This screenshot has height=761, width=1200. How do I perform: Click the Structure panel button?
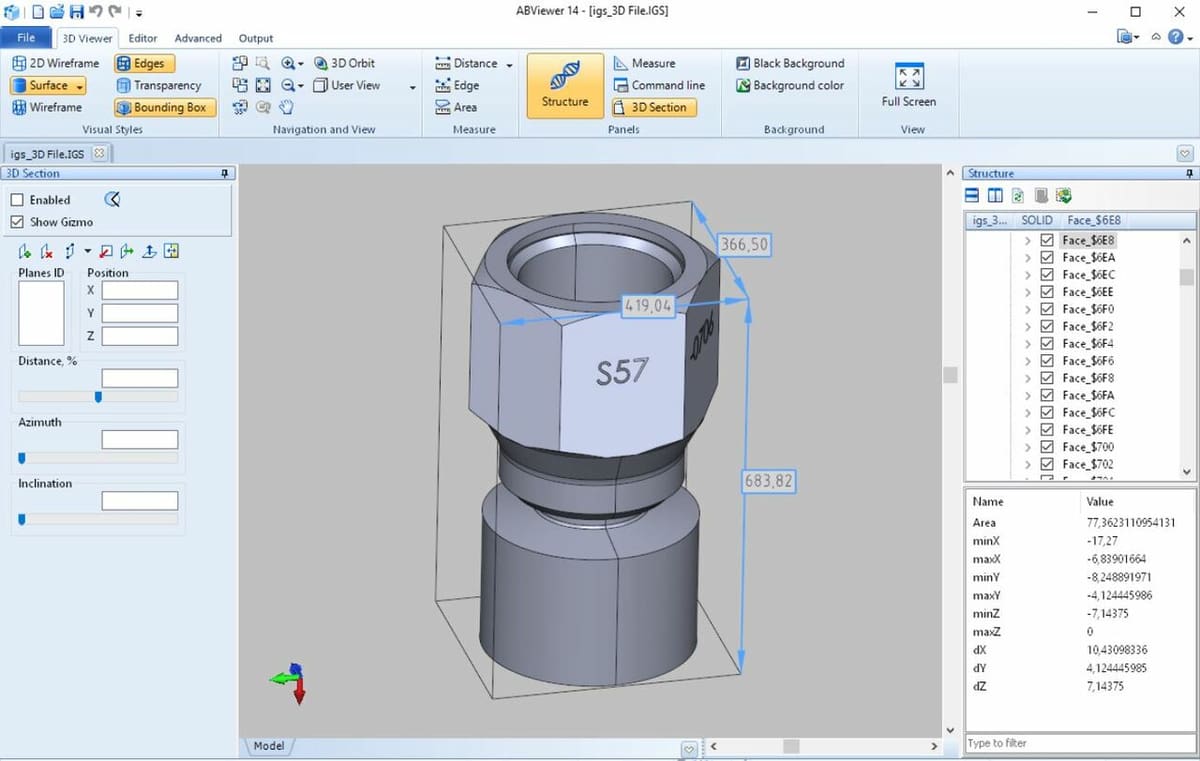(x=565, y=85)
